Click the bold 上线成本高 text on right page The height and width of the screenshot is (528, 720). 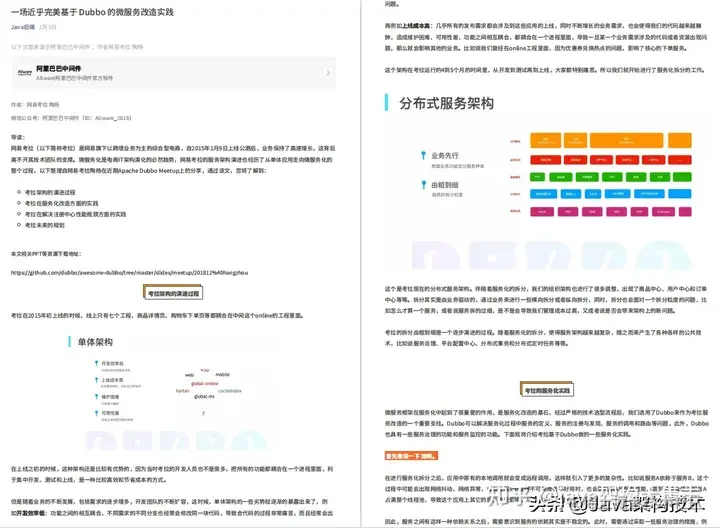click(416, 26)
